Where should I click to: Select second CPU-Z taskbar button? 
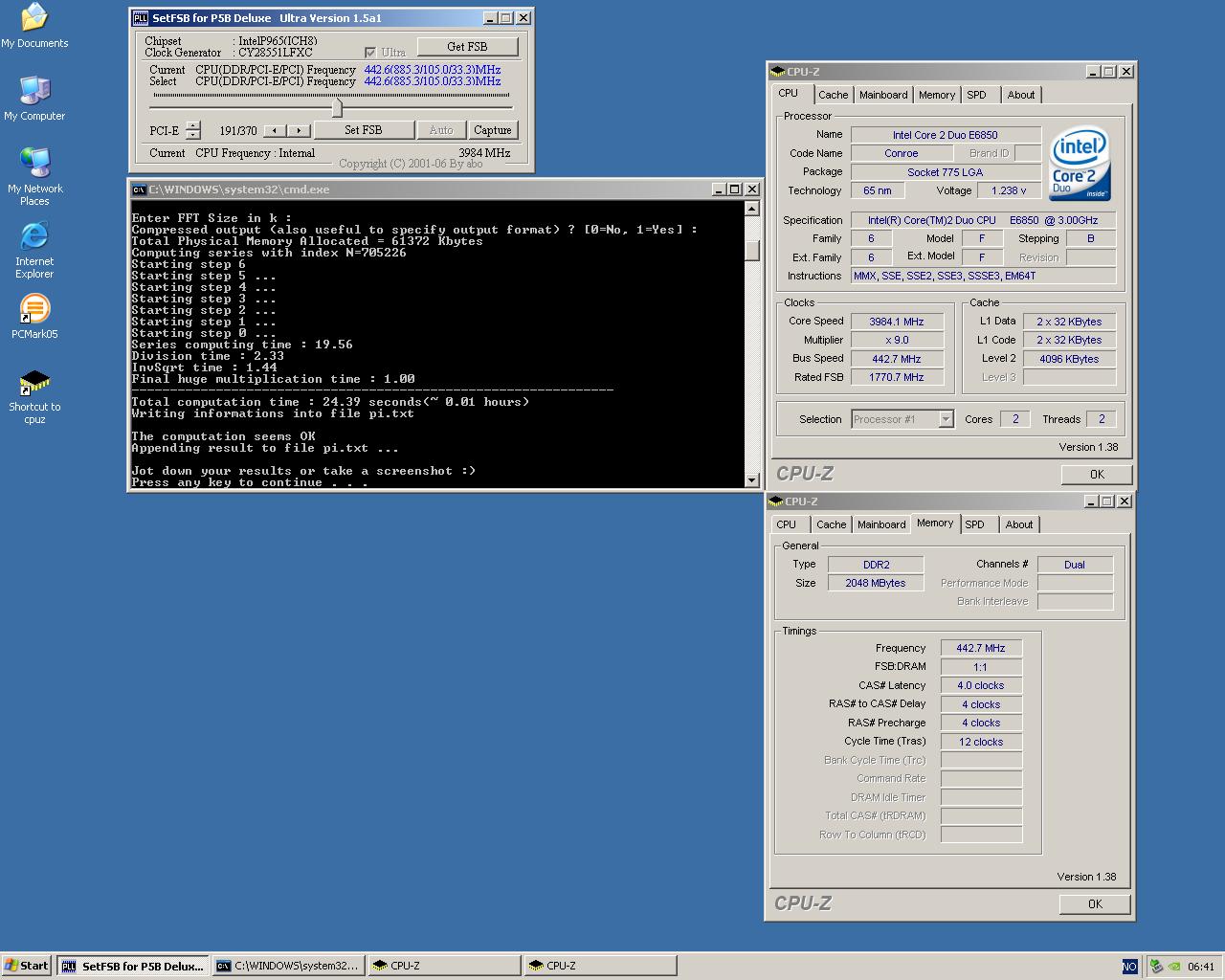click(601, 966)
